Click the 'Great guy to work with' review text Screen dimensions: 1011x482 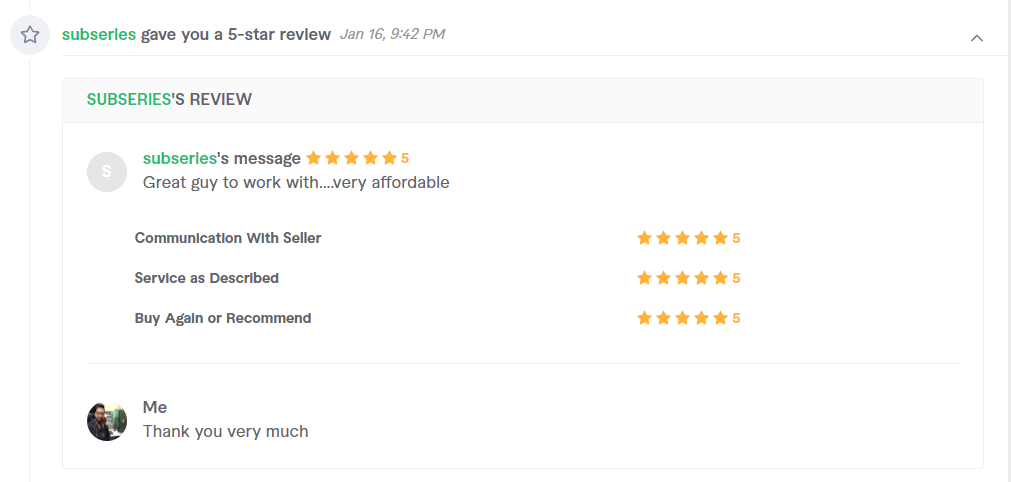[296, 182]
